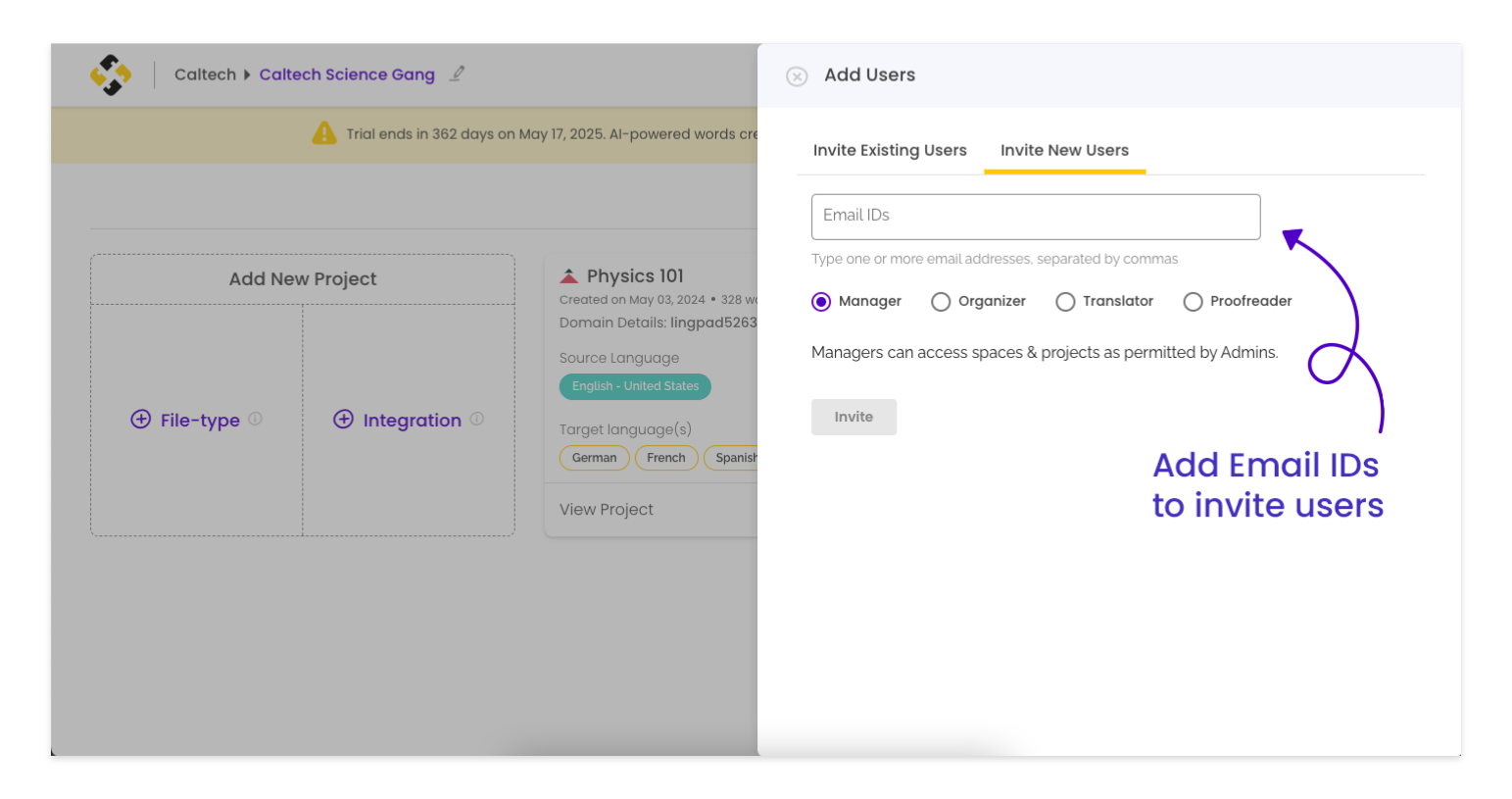The height and width of the screenshot is (799, 1512).
Task: Click the Invite button
Action: (x=854, y=417)
